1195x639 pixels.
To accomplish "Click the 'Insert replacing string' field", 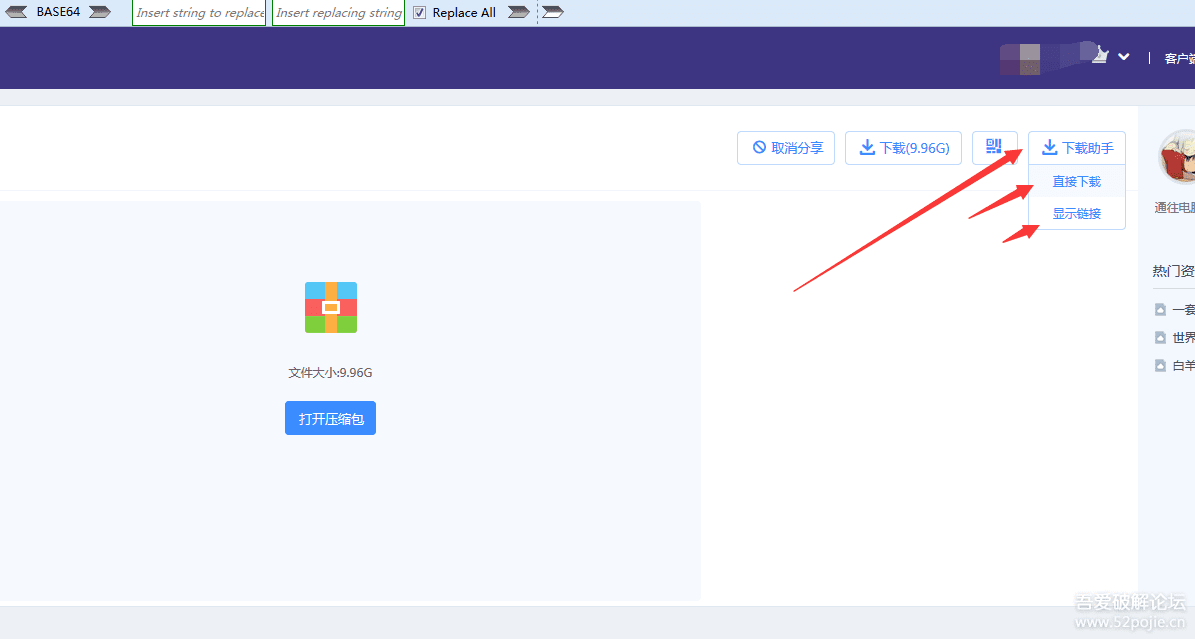I will 338,13.
